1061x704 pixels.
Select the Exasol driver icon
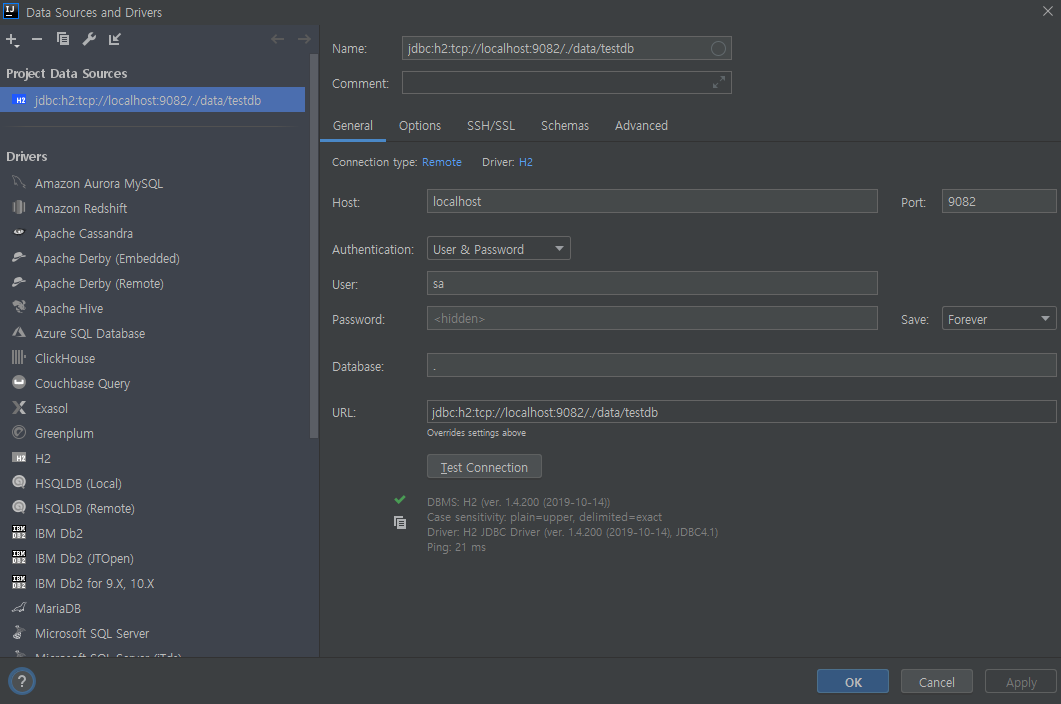click(x=19, y=408)
